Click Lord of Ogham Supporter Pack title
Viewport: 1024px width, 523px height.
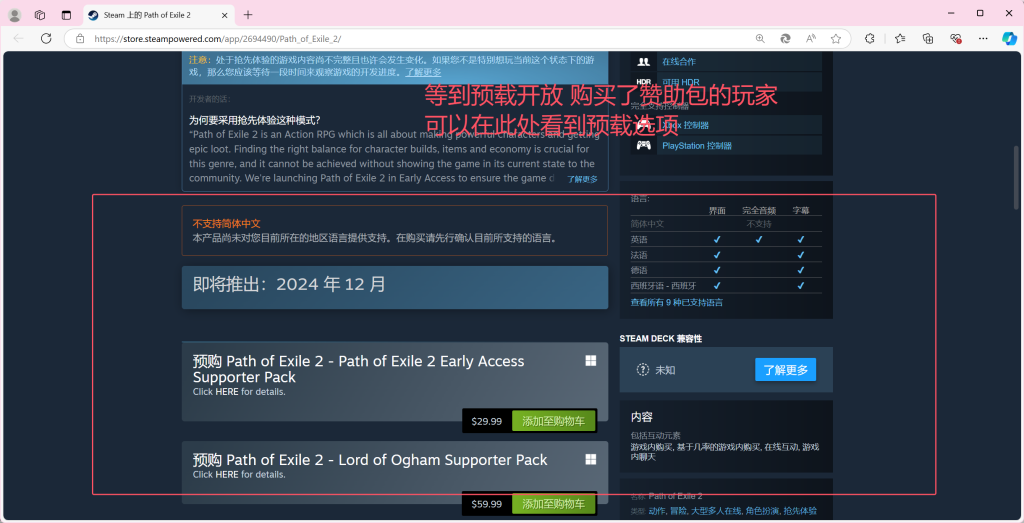(x=370, y=460)
